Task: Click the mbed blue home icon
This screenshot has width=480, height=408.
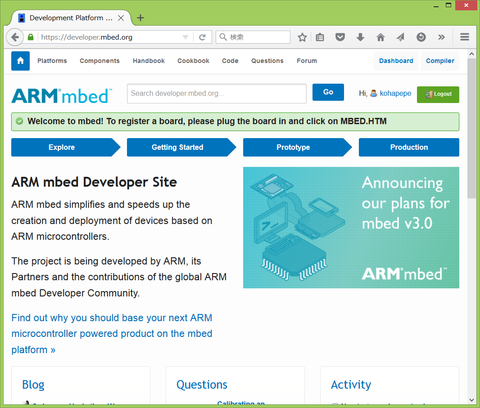Action: (20, 61)
